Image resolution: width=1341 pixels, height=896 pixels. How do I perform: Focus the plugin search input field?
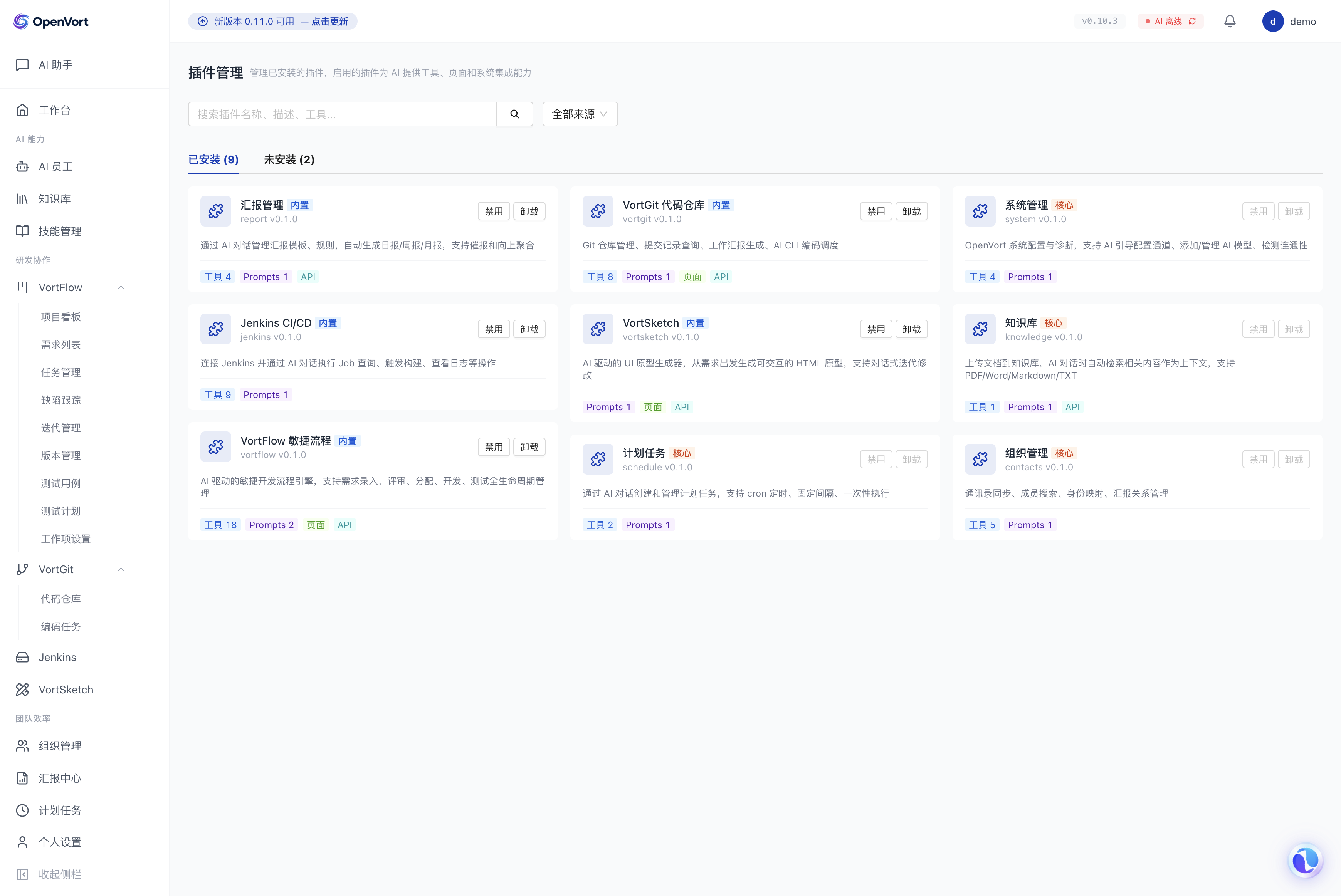[x=343, y=114]
